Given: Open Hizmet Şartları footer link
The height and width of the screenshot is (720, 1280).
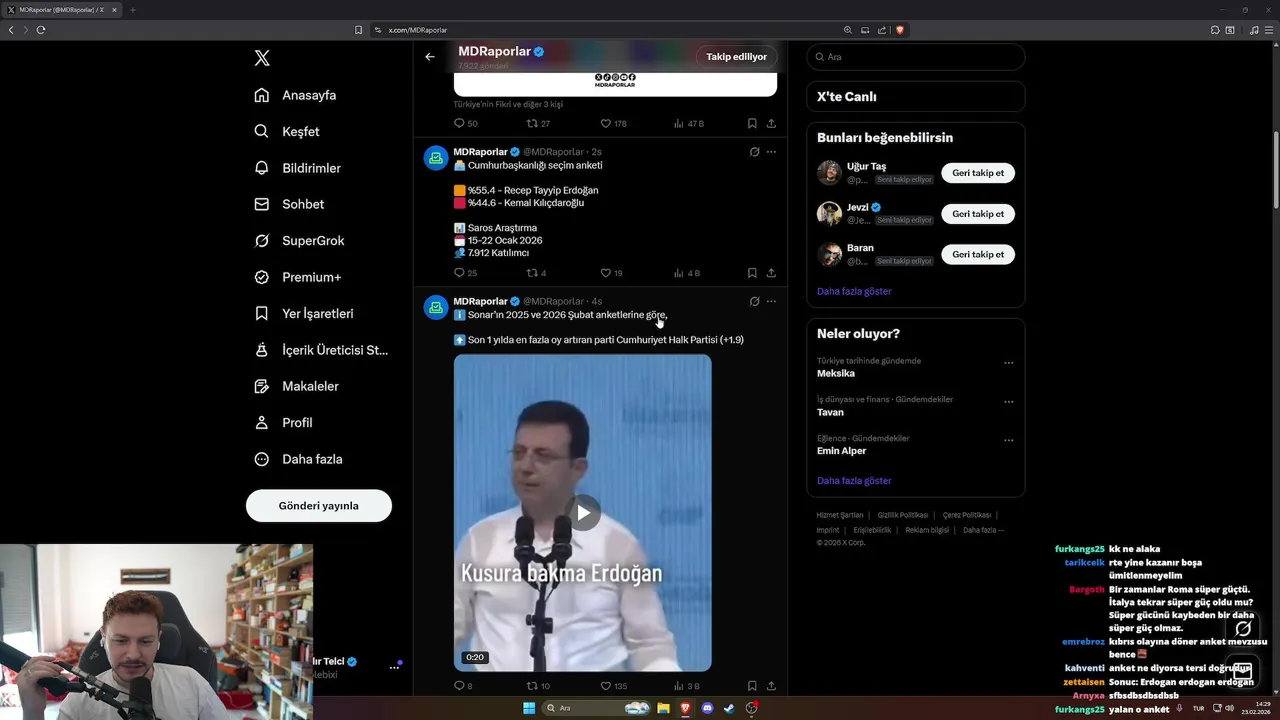Looking at the screenshot, I should point(840,515).
